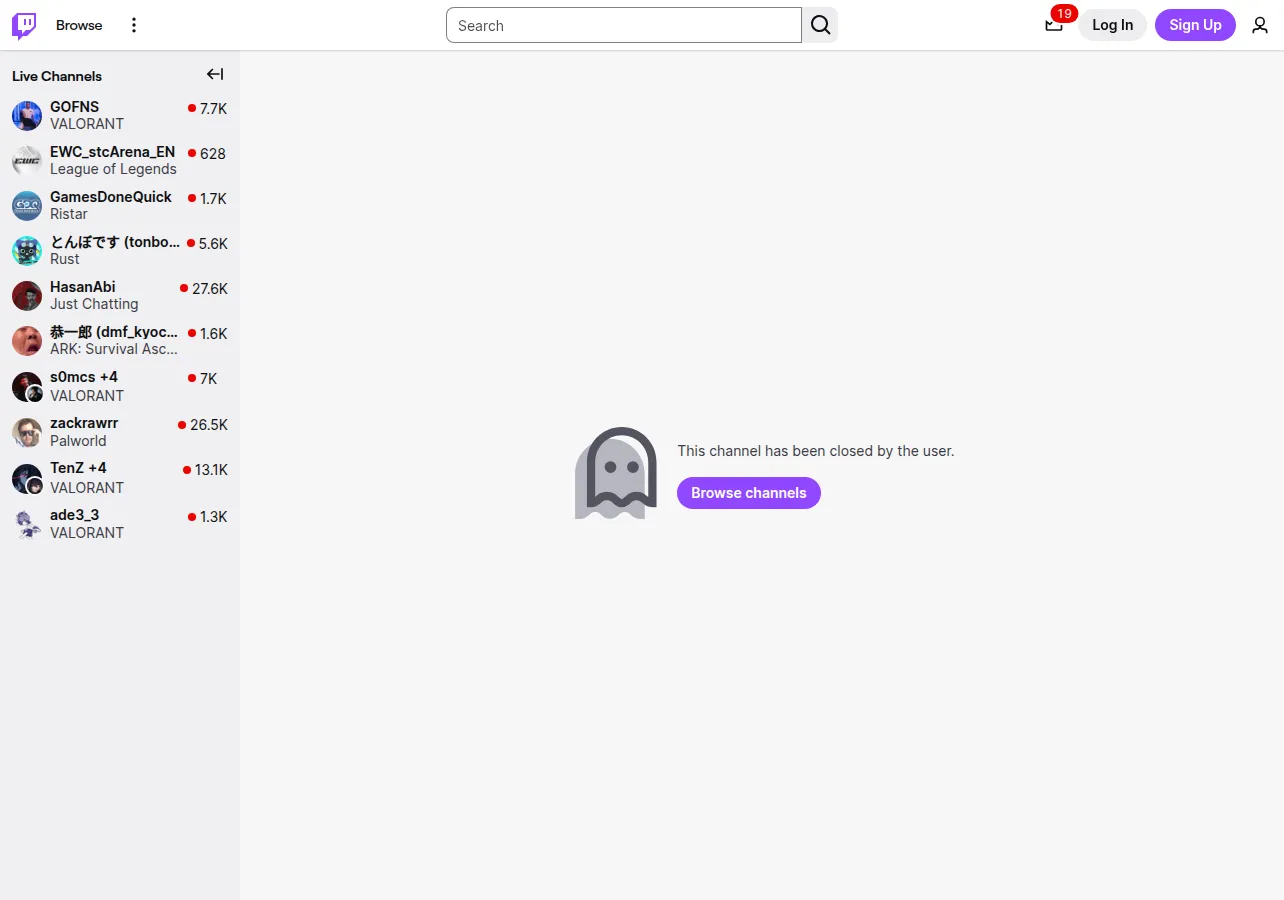Open the GOFNS channel name link
The height and width of the screenshot is (900, 1284).
(75, 107)
